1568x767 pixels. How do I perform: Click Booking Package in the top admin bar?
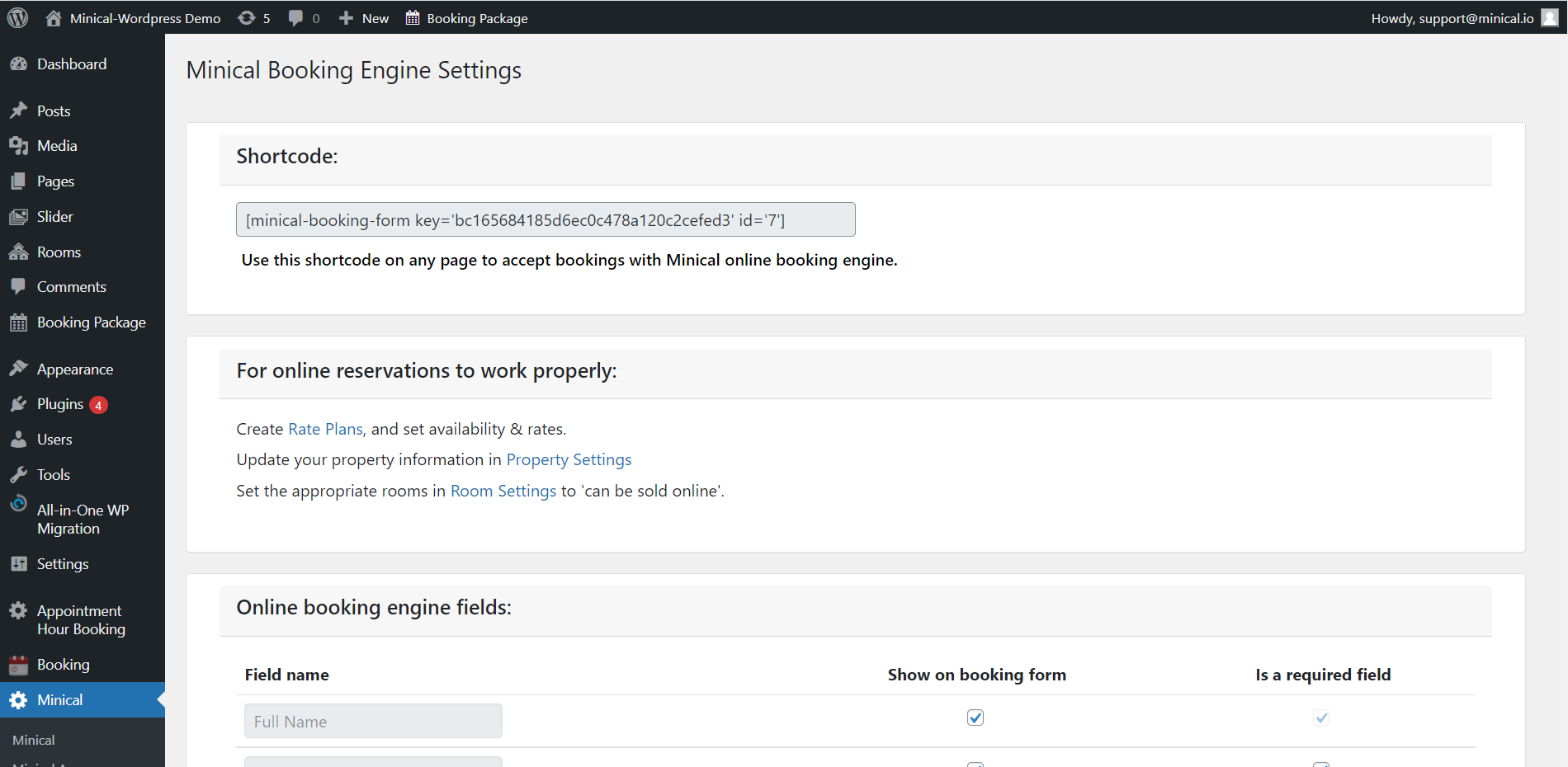(x=477, y=18)
